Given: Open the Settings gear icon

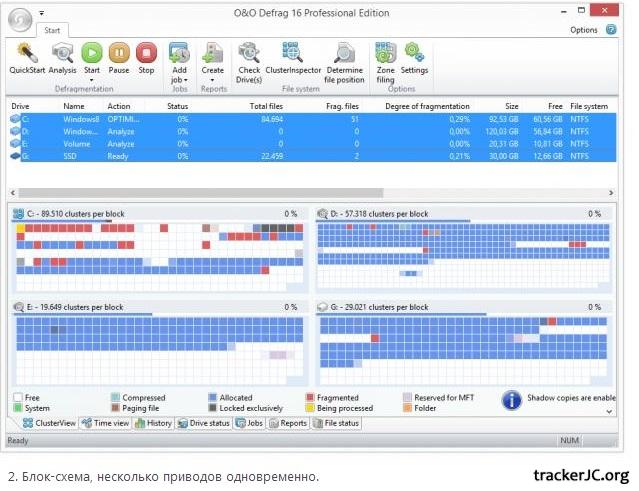Looking at the screenshot, I should (414, 53).
